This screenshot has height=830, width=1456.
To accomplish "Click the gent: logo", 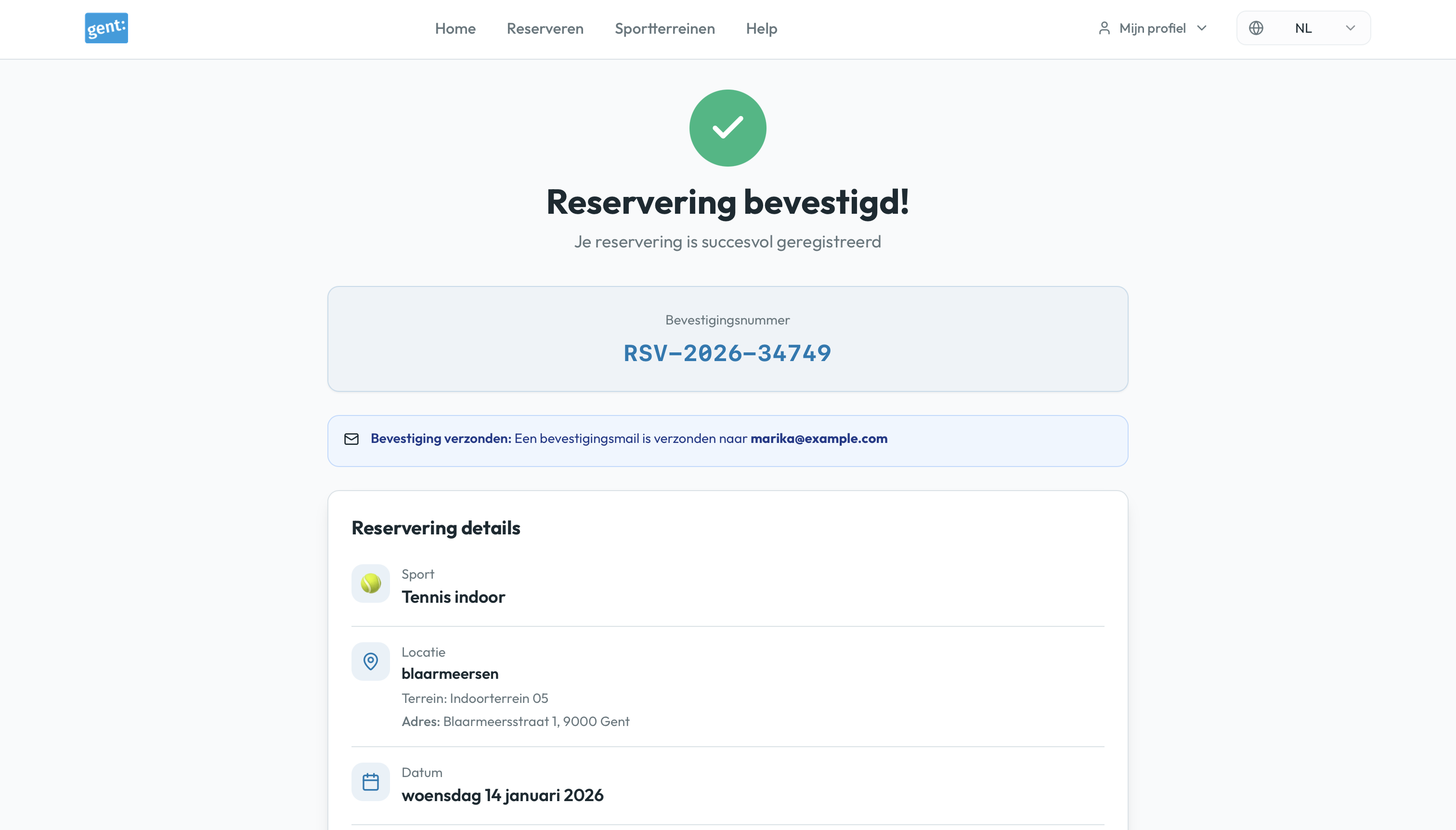I will [106, 27].
